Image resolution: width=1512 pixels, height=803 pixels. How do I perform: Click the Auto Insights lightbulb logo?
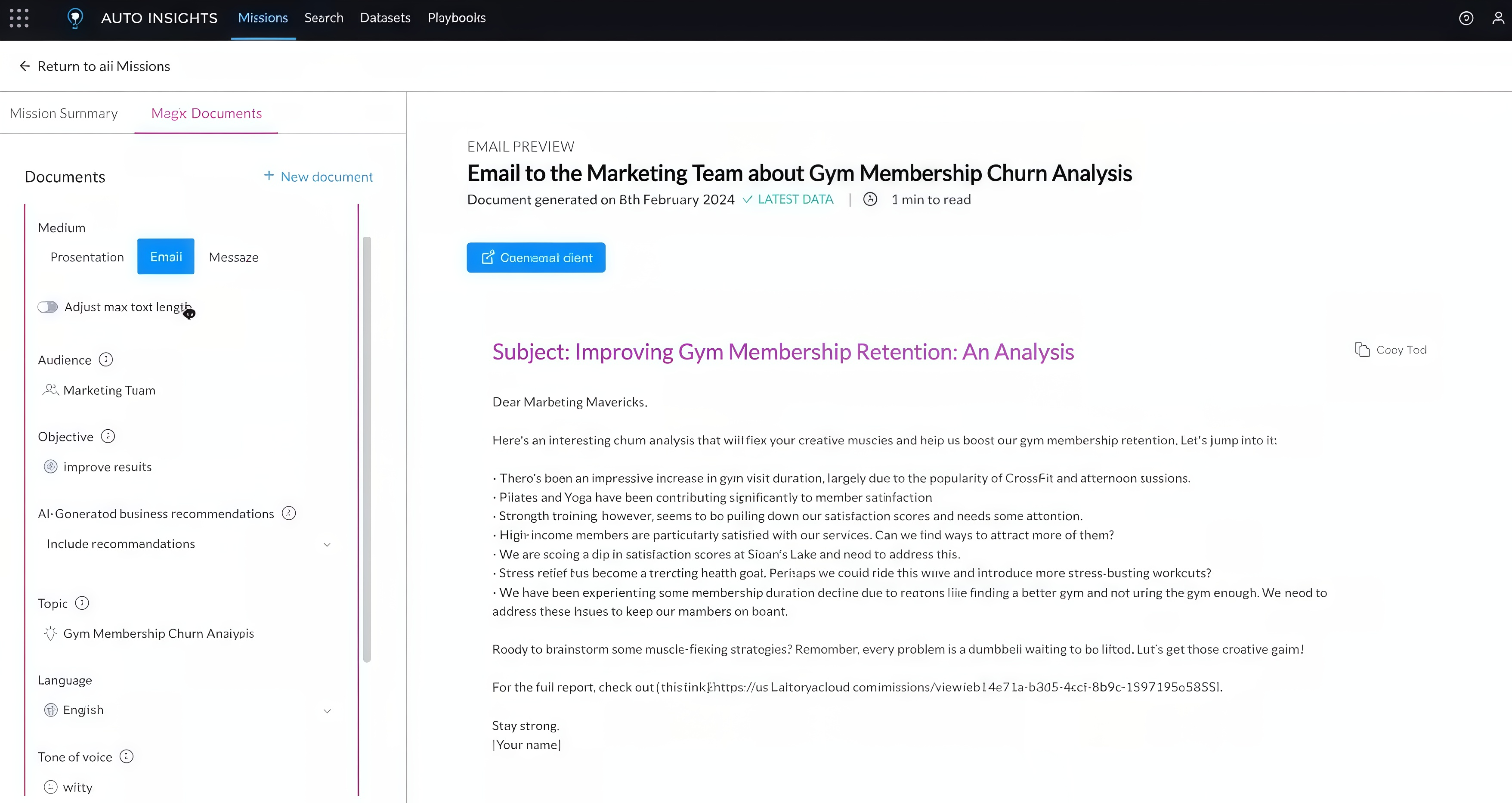pos(75,18)
